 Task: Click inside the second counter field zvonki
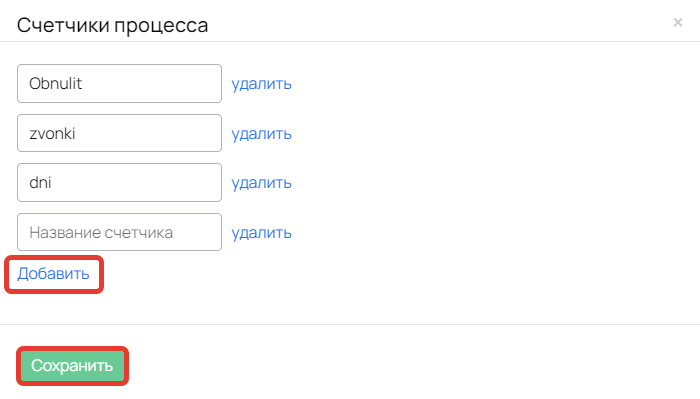click(119, 133)
